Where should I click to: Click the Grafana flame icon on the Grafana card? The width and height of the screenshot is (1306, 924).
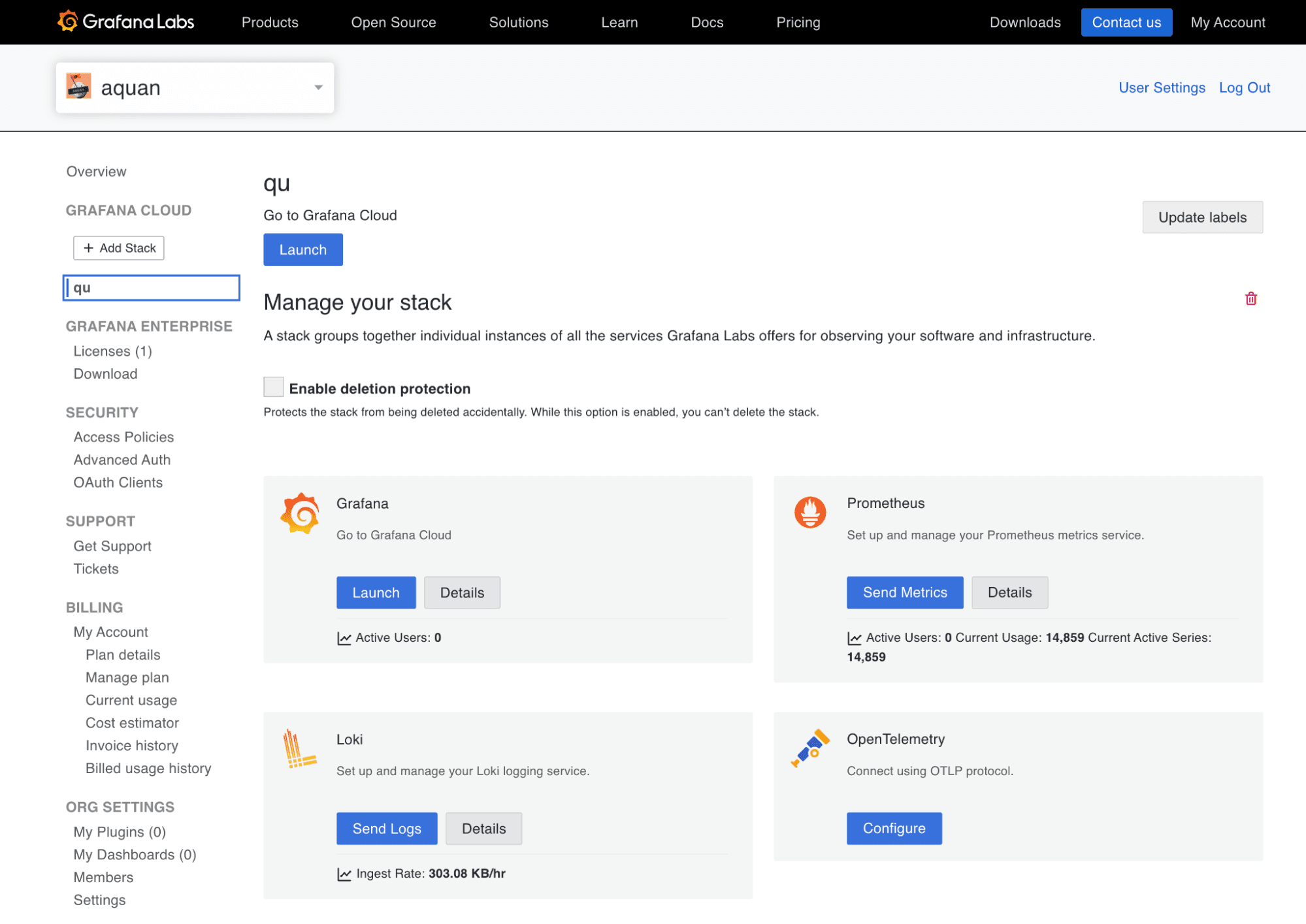point(299,513)
